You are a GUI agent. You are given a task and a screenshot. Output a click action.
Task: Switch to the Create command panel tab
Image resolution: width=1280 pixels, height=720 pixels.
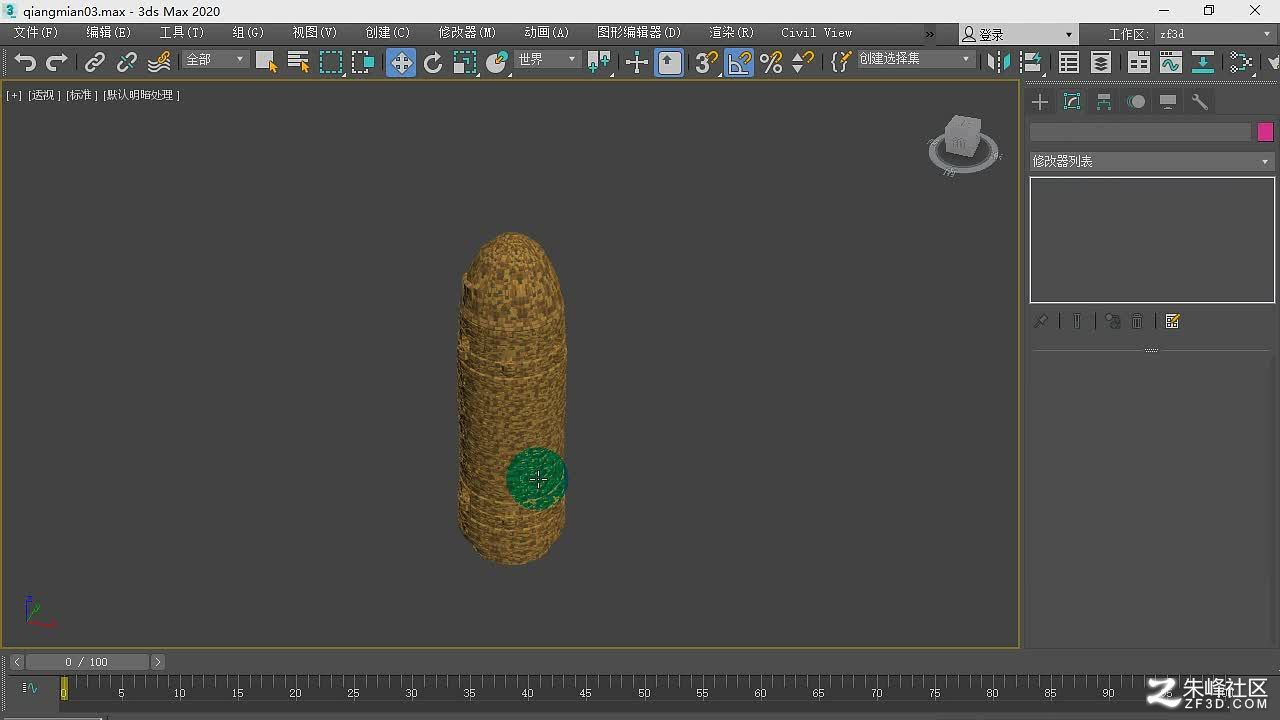[x=1040, y=102]
